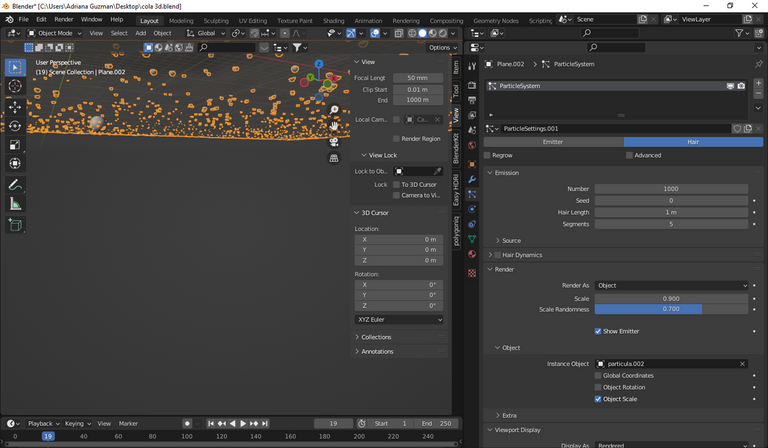
Task: Open the Render menu
Action: coord(64,20)
